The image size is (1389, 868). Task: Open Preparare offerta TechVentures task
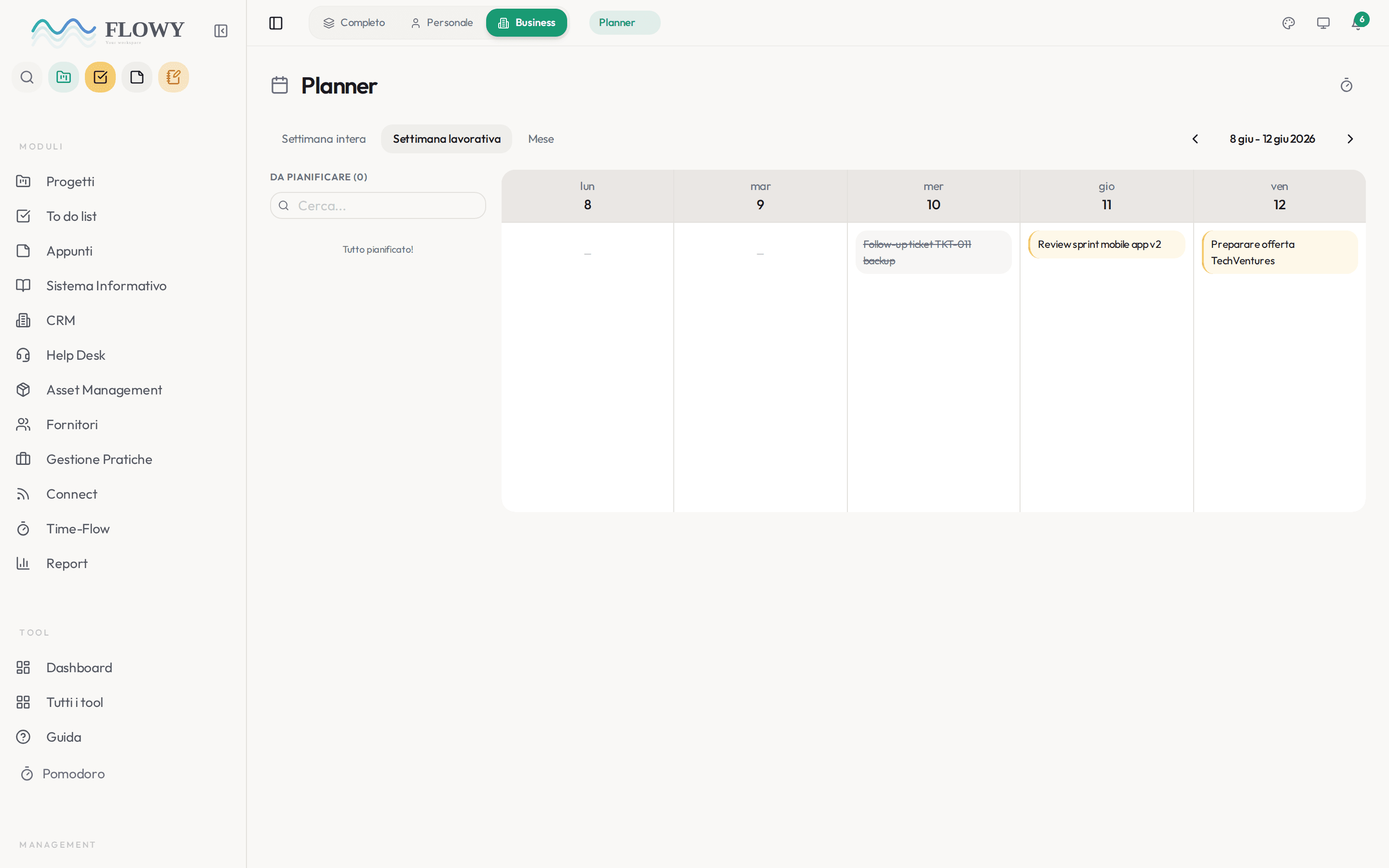1280,253
